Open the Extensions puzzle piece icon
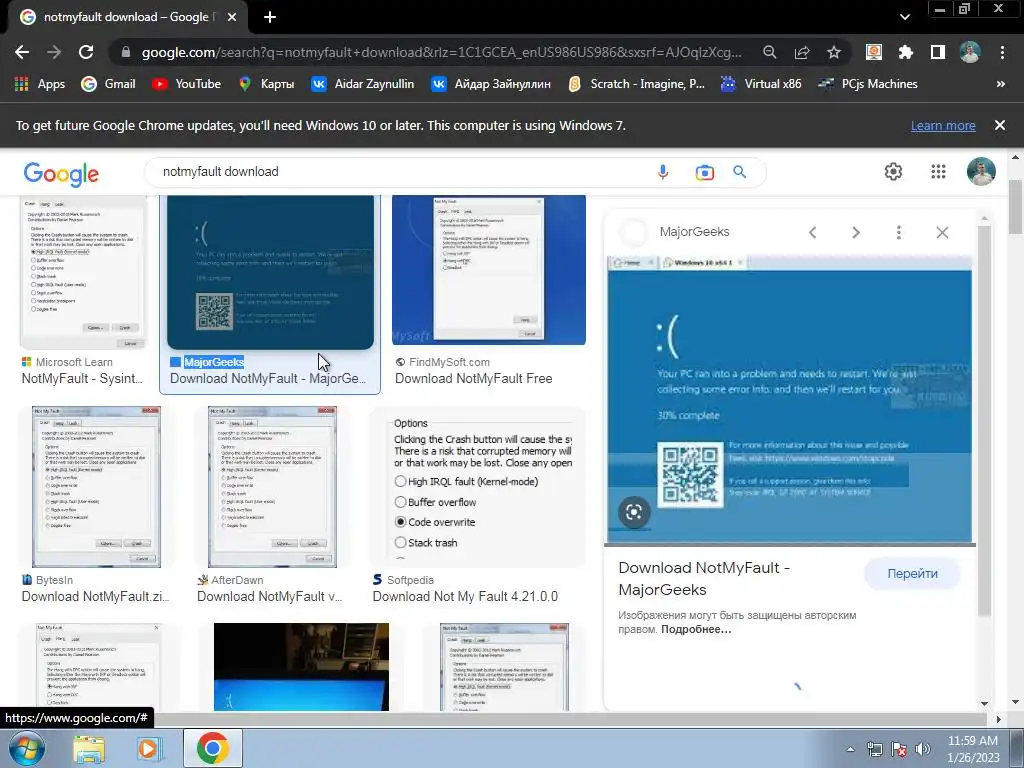1024x768 pixels. point(906,52)
